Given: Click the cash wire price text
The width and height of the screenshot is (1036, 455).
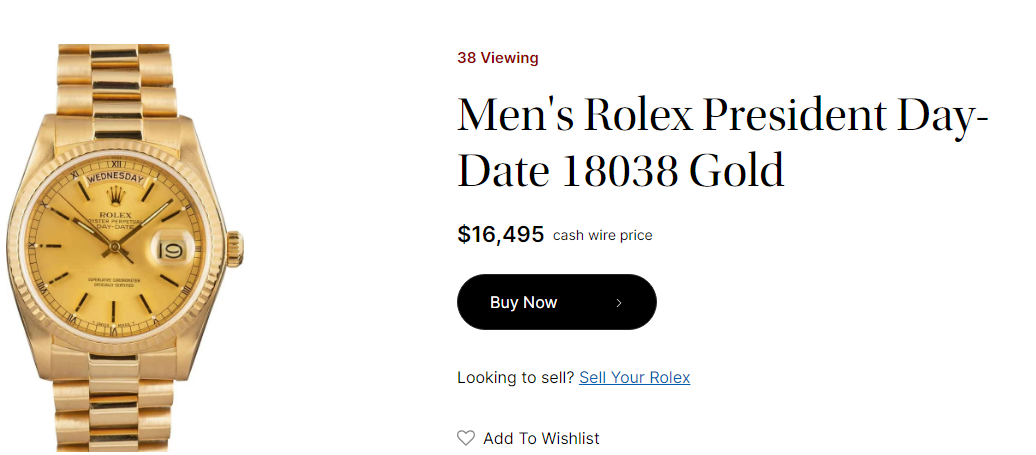Looking at the screenshot, I should coord(602,236).
